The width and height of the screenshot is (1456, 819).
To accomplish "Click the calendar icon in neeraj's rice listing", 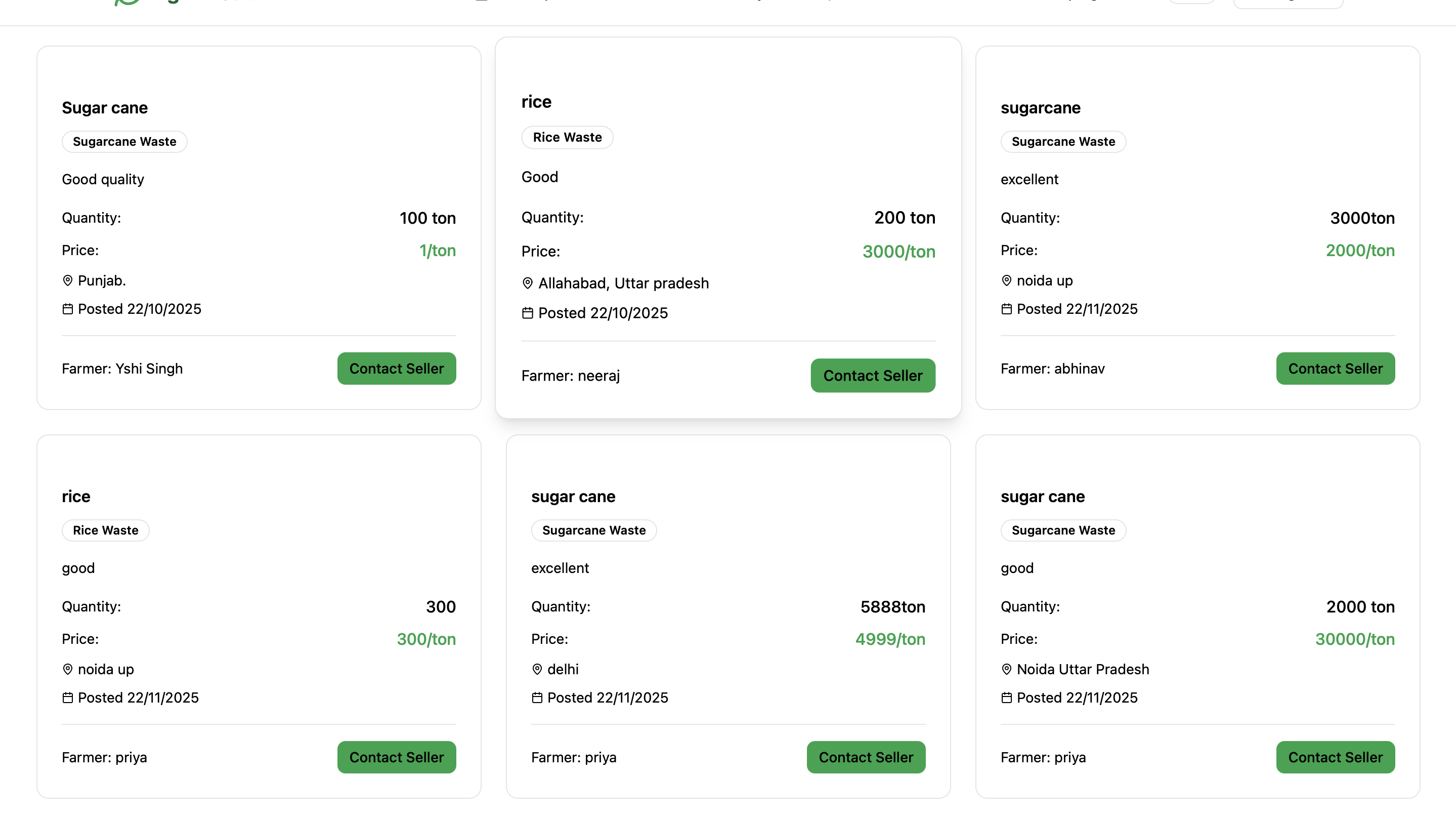I will pyautogui.click(x=527, y=313).
